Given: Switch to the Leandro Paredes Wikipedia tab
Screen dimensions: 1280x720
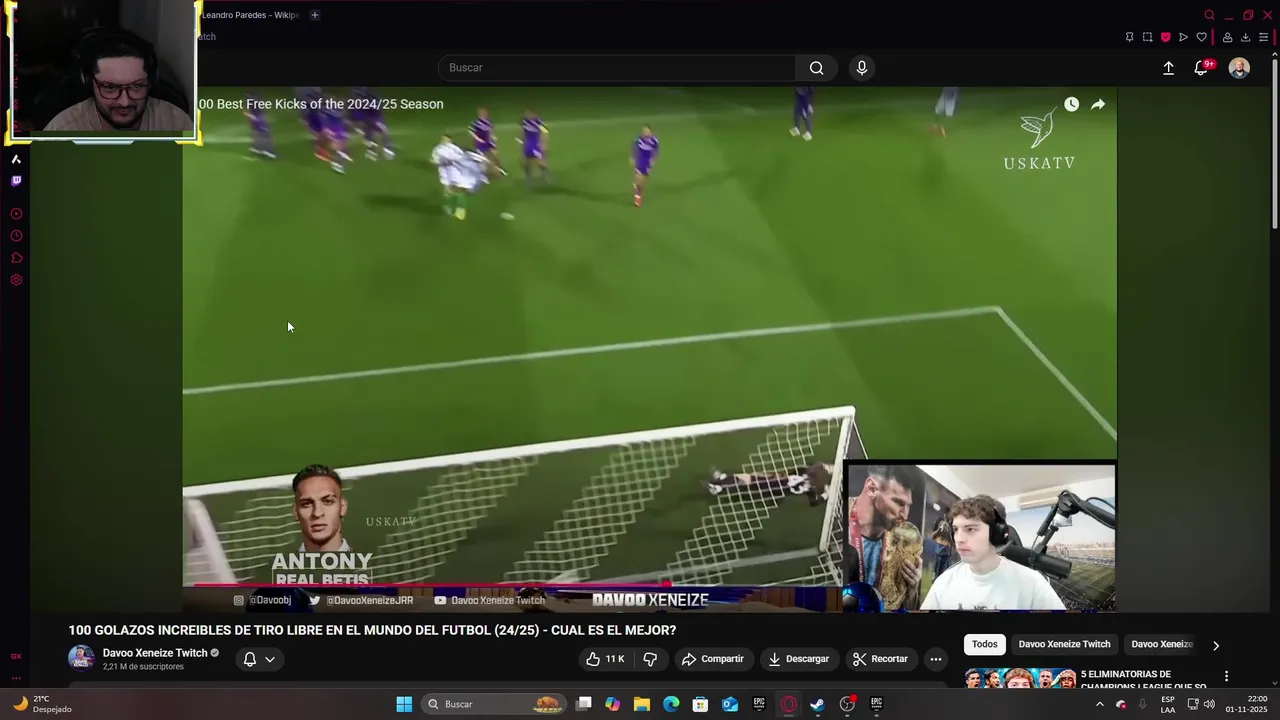Looking at the screenshot, I should pyautogui.click(x=250, y=15).
